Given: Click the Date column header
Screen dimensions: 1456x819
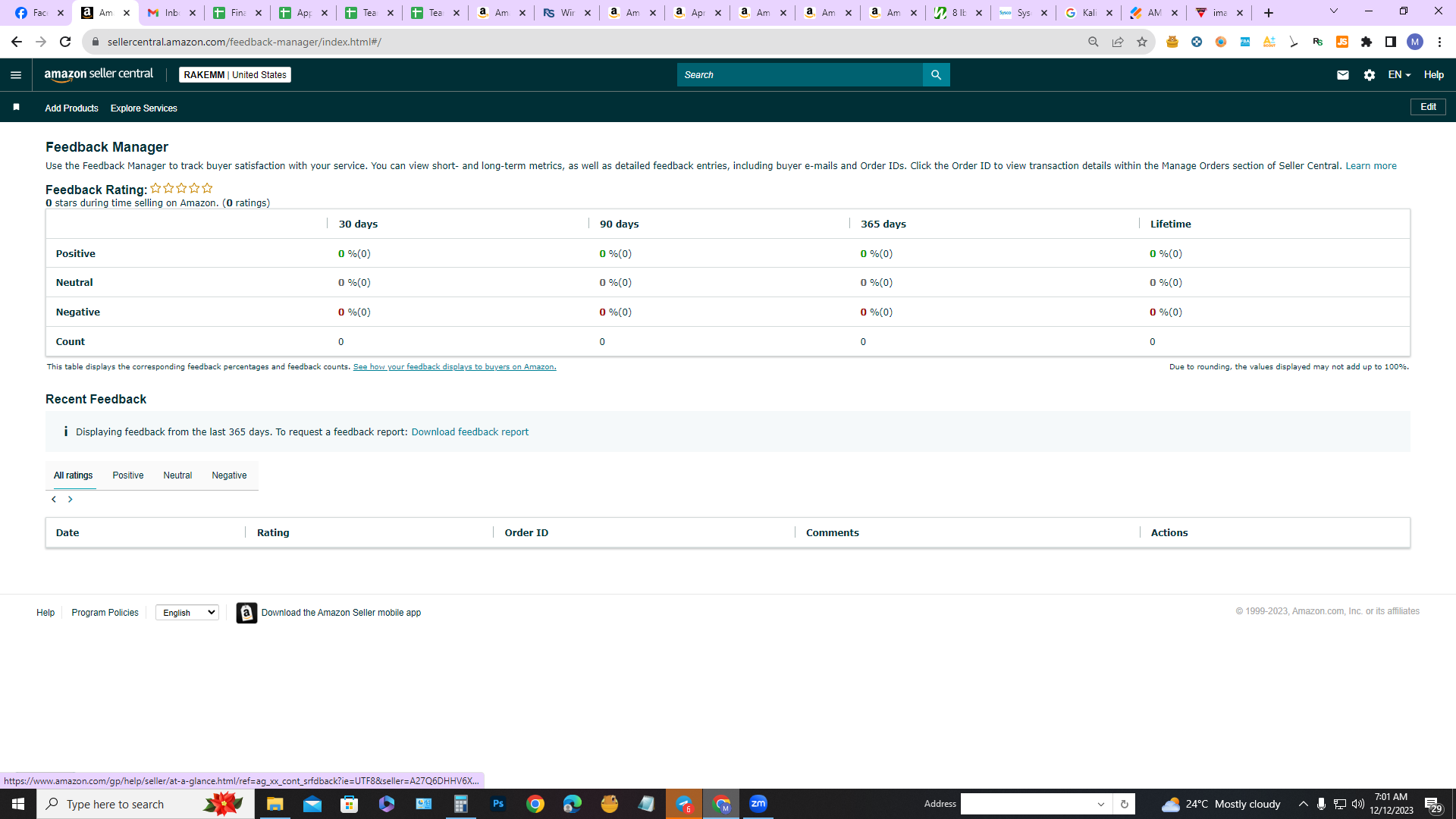Looking at the screenshot, I should click(x=67, y=533).
